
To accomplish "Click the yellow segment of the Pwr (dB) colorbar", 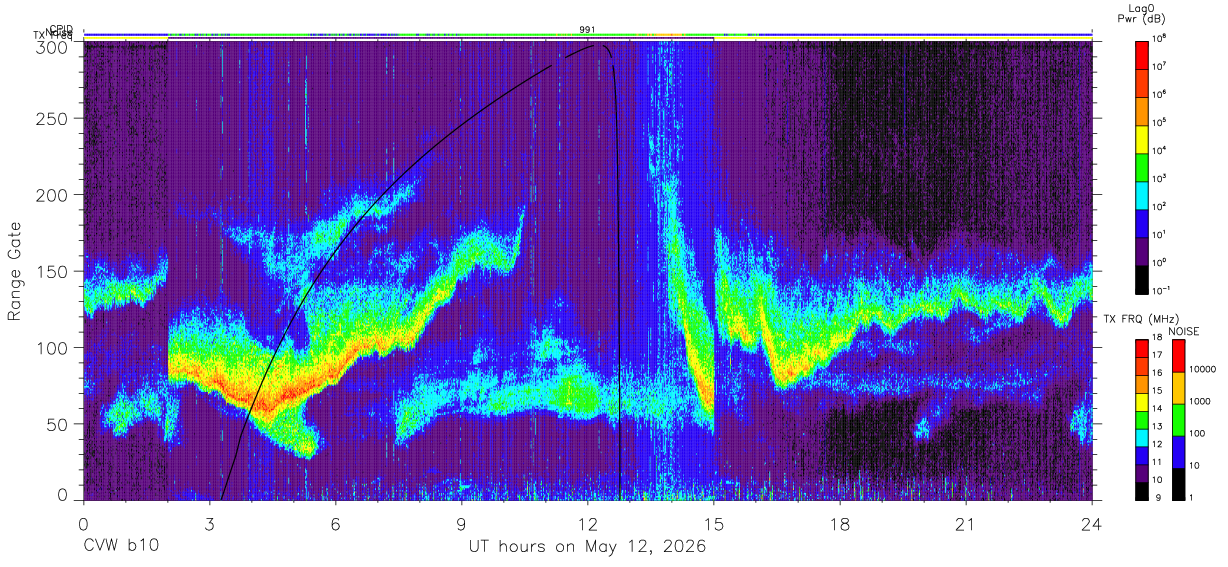I will (x=1142, y=139).
